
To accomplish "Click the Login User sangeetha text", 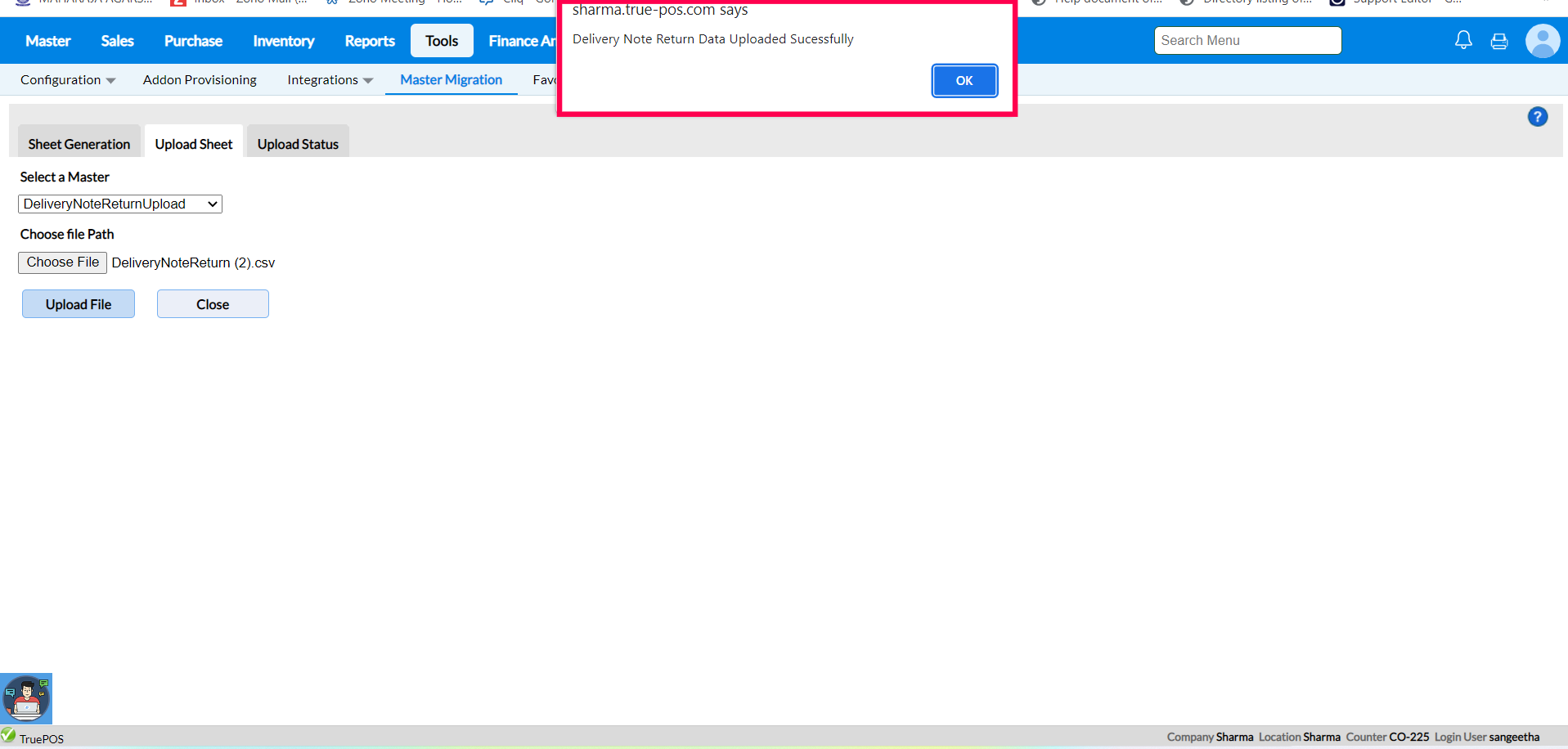I will click(1487, 738).
